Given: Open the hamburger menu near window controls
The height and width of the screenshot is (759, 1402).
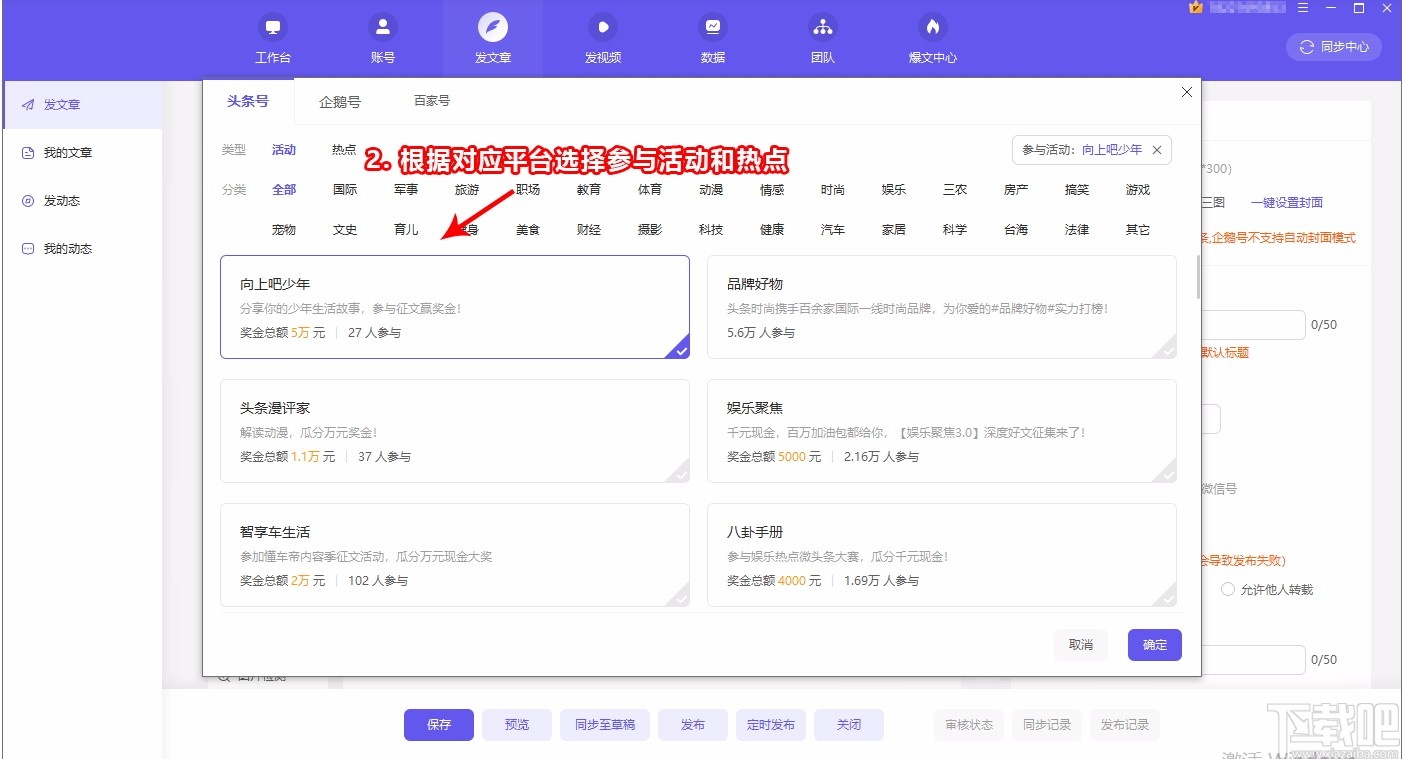Looking at the screenshot, I should 1303,9.
